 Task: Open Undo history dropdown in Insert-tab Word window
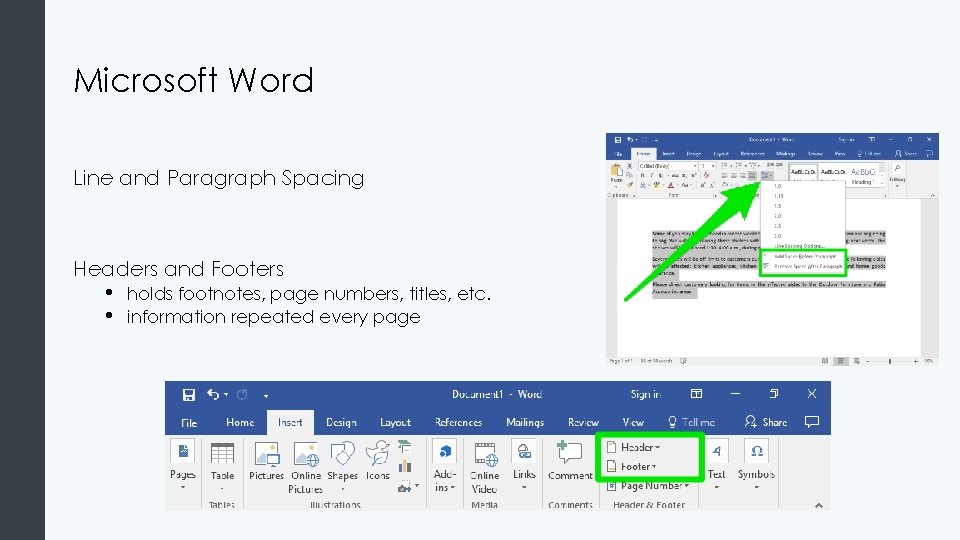(227, 395)
